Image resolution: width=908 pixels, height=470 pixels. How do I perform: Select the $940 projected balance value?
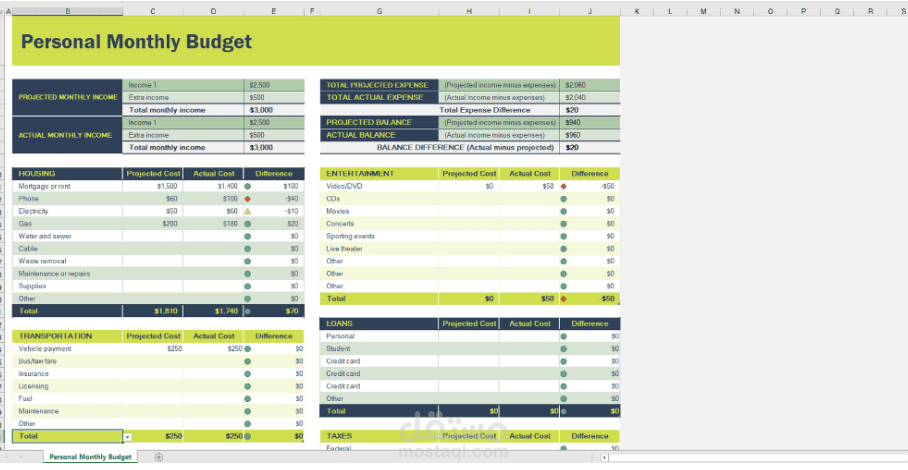click(x=590, y=122)
